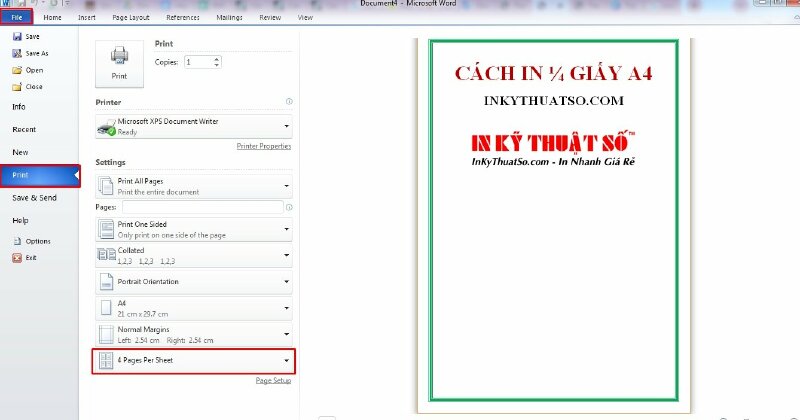The image size is (800, 420).
Task: Click the printer info icon
Action: [289, 102]
